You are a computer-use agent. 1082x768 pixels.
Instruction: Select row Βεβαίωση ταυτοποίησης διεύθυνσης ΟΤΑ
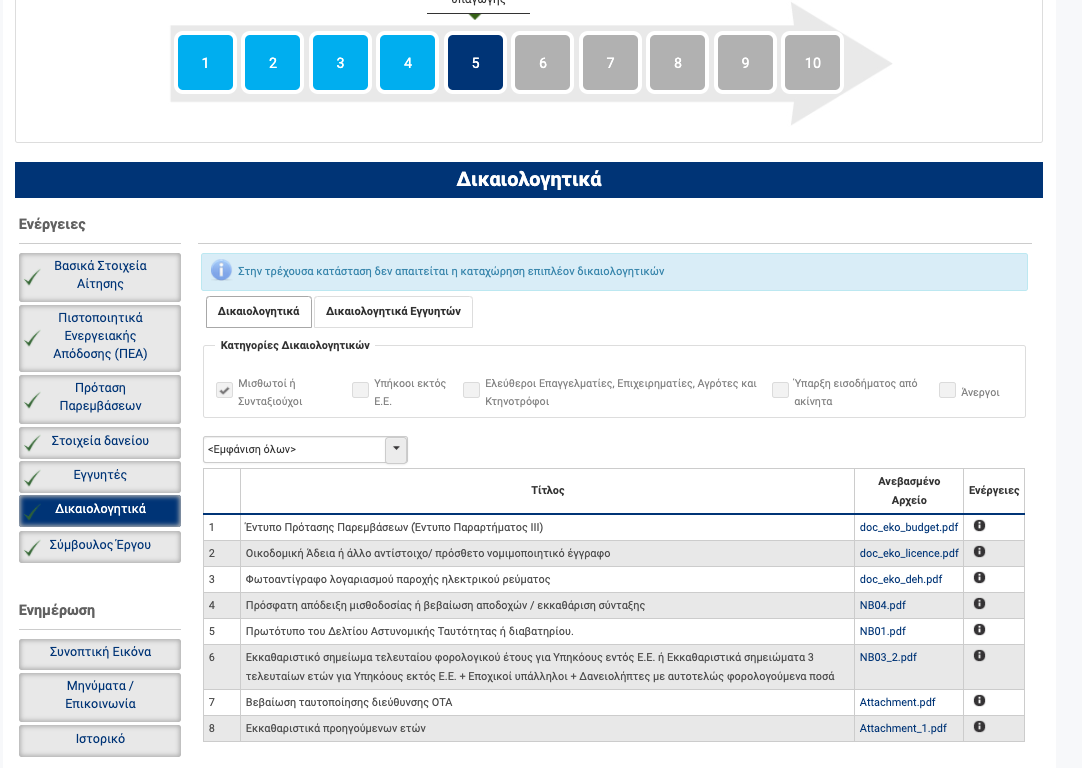(348, 702)
